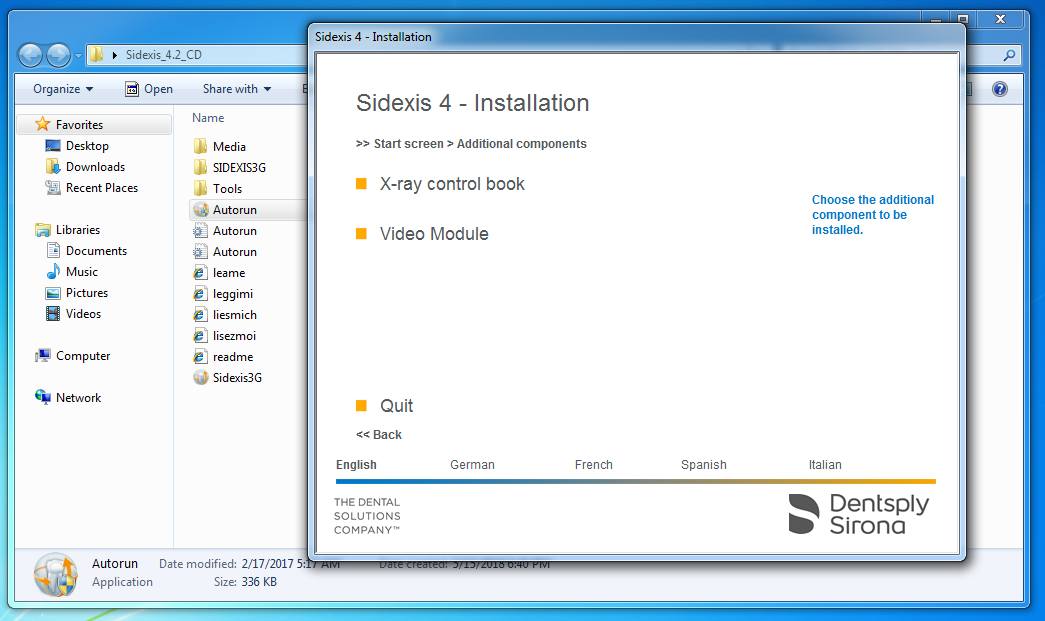Click the Explorer back arrow button
The image size is (1045, 621).
(x=31, y=55)
